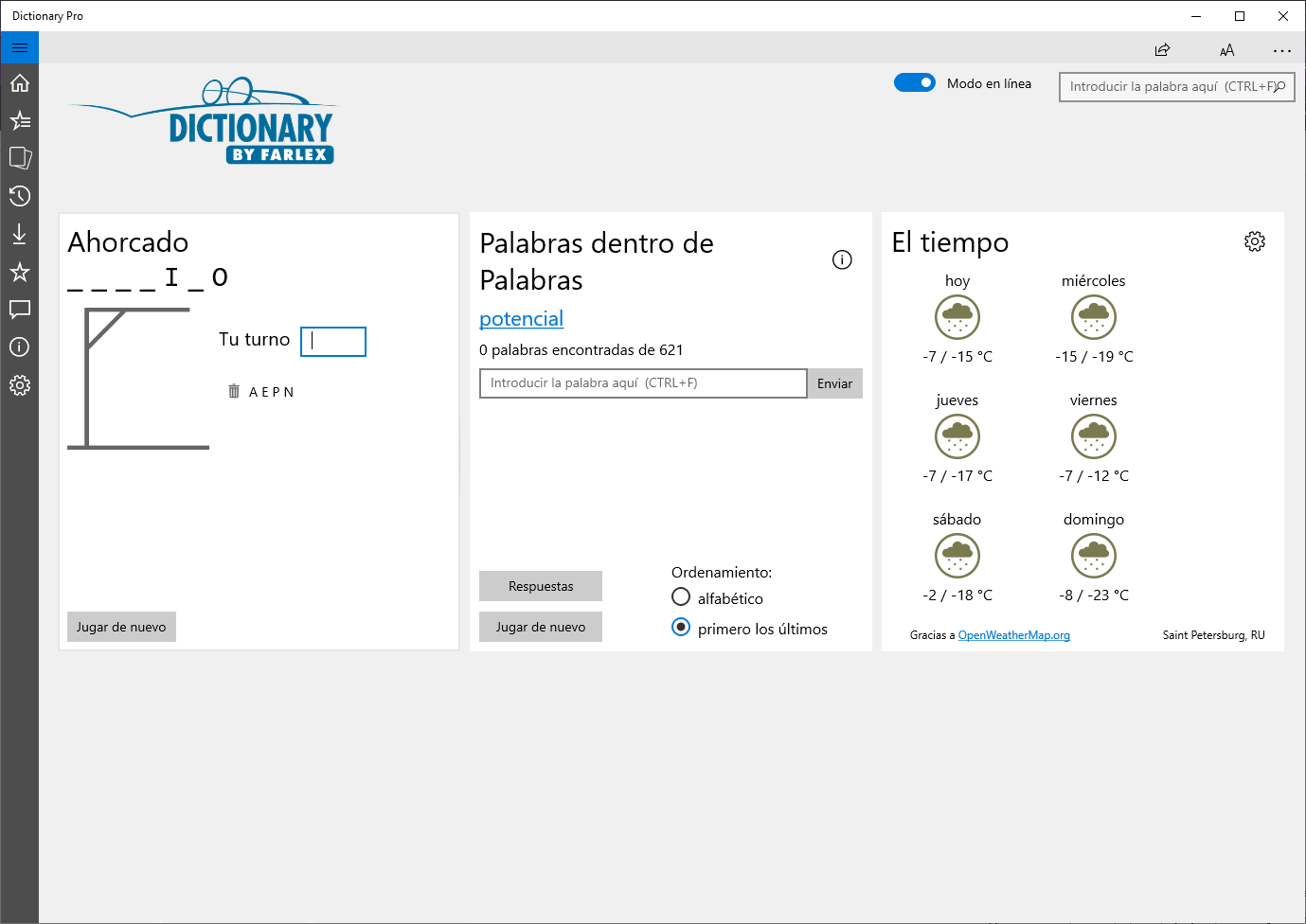Focus the top search word field
The image size is (1306, 924).
point(1176,86)
